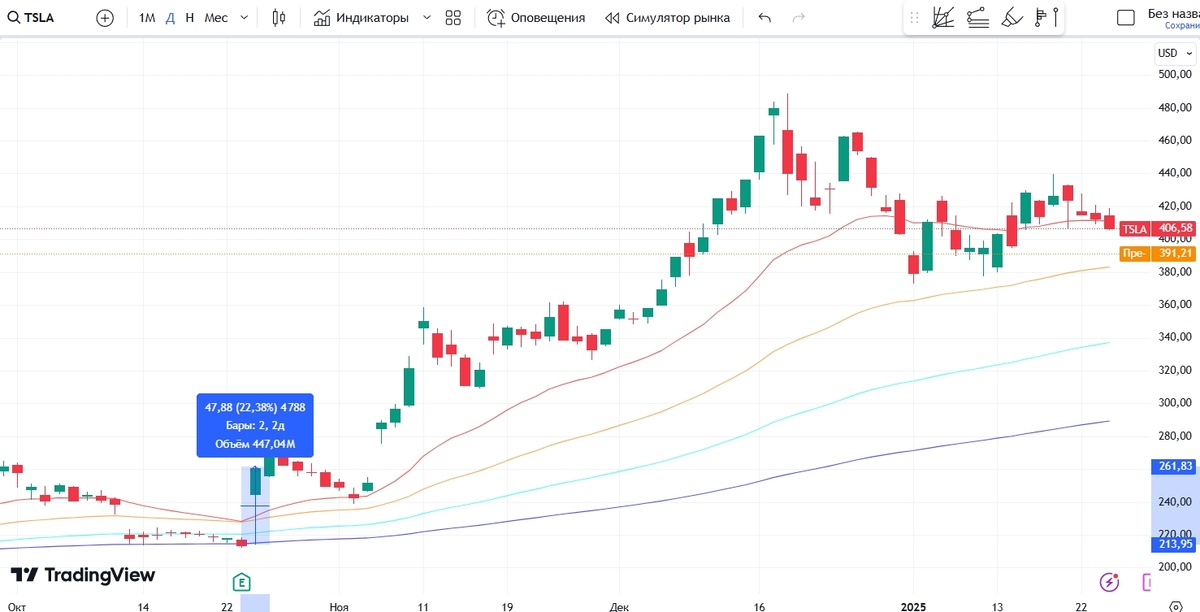This screenshot has height=612, width=1200.
Task: Click the 213,95 measurement price label
Action: (x=1175, y=545)
